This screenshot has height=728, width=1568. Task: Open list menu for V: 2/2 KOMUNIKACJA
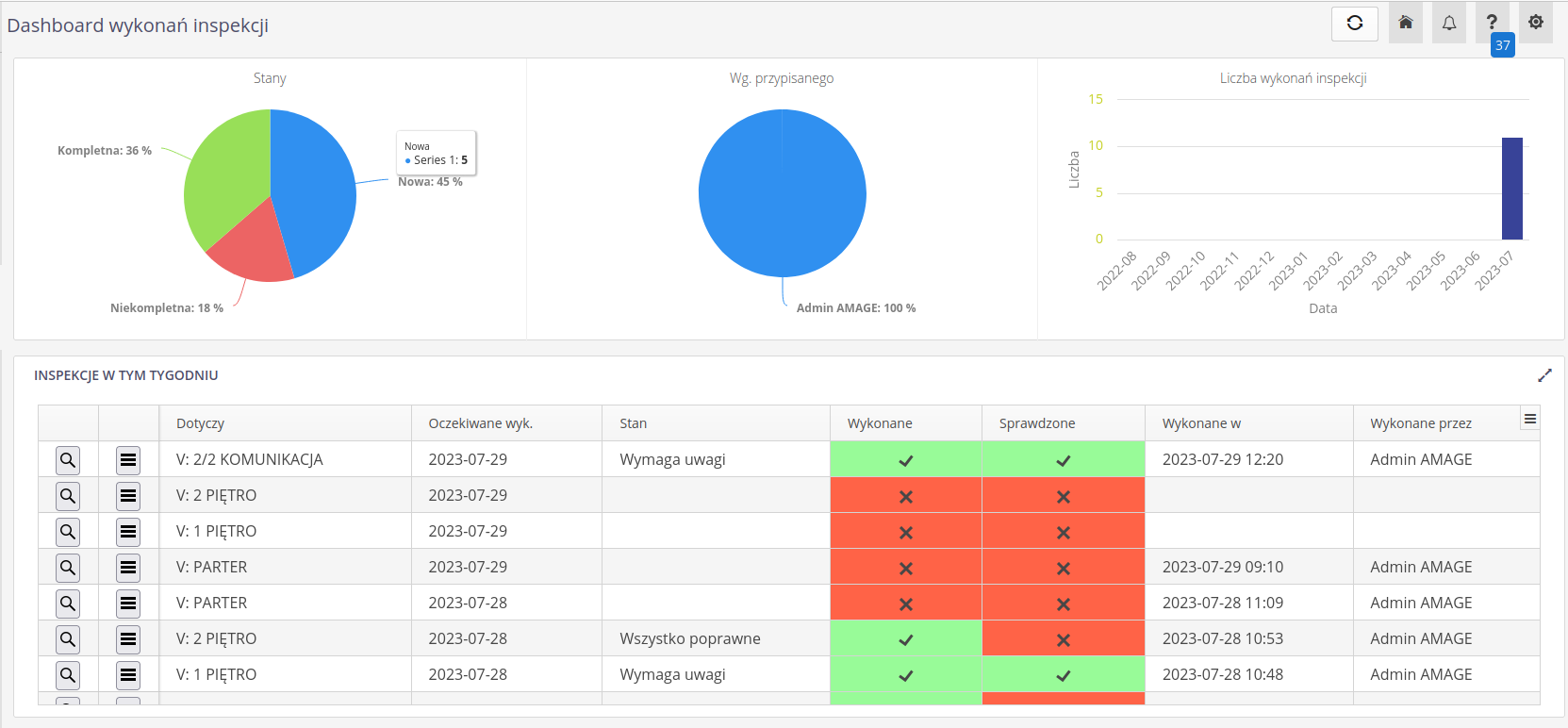pyautogui.click(x=128, y=460)
